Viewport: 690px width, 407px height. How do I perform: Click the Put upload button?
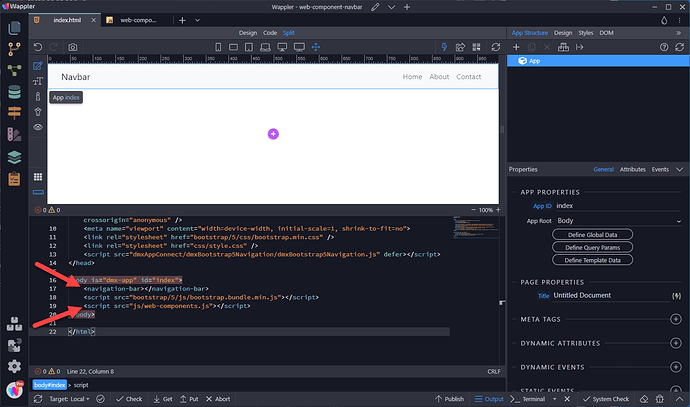pyautogui.click(x=189, y=399)
